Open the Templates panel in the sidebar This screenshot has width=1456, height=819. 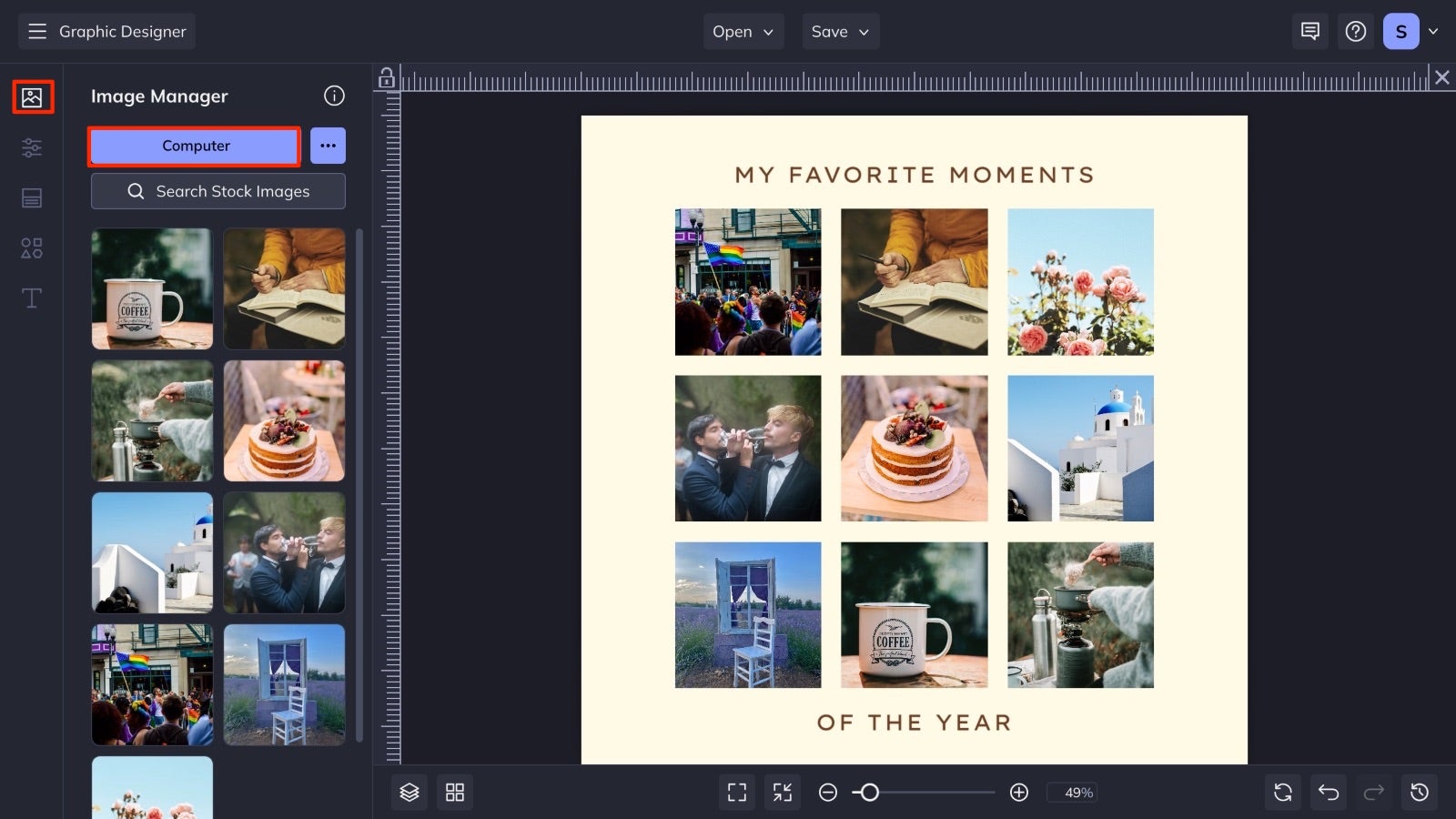point(32,197)
